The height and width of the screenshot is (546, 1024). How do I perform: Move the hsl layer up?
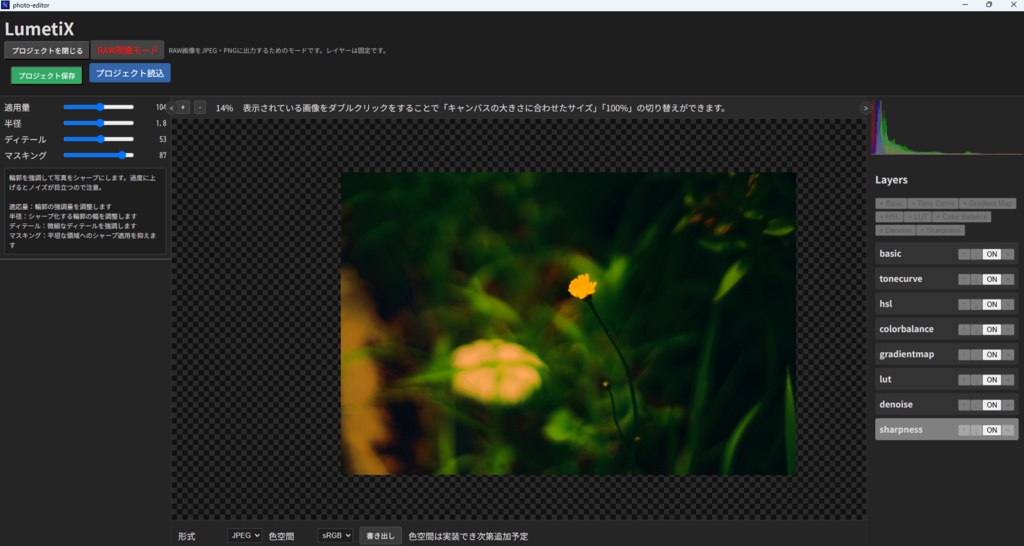[964, 304]
